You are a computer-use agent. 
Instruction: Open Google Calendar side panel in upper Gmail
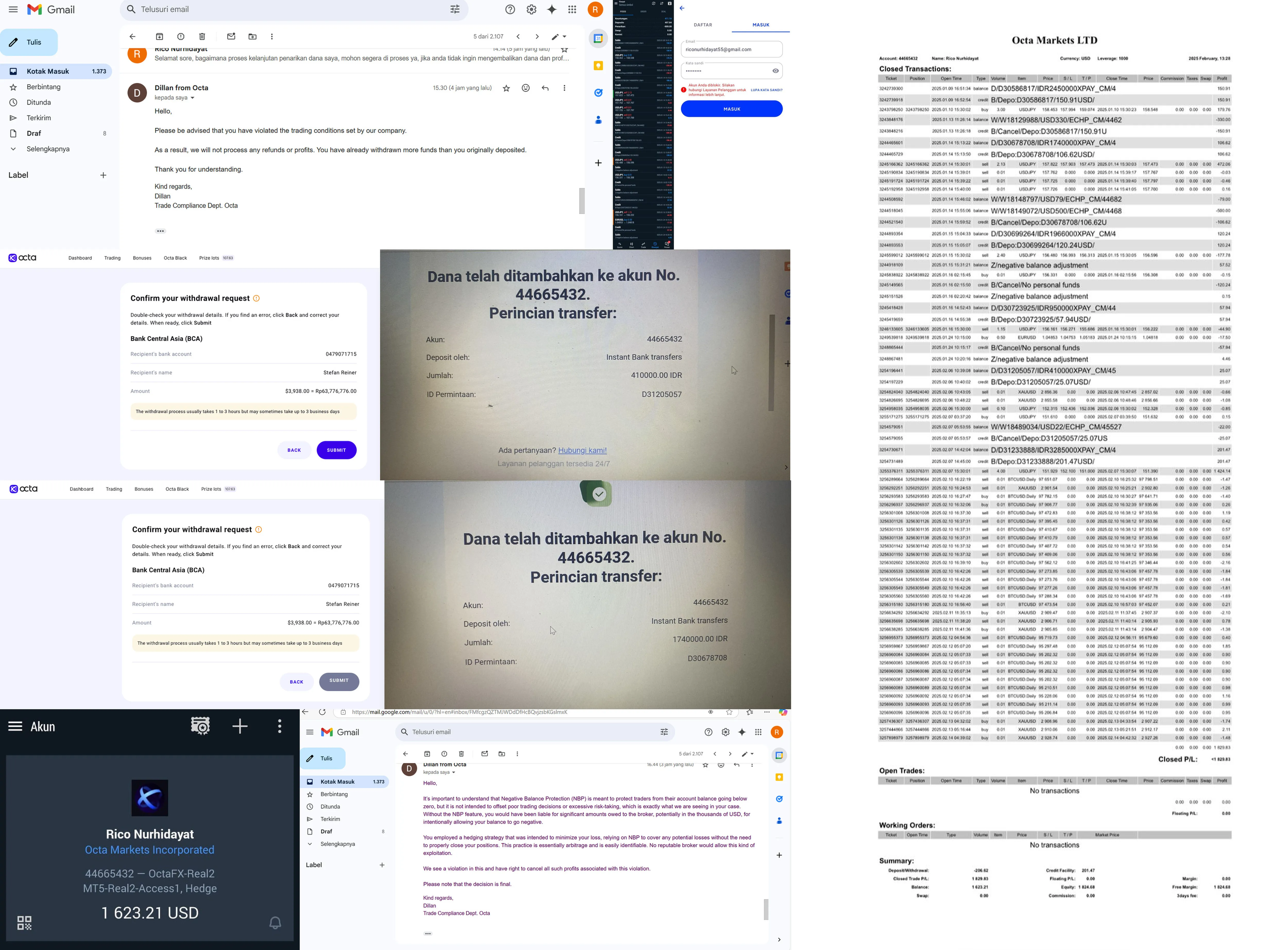(599, 39)
